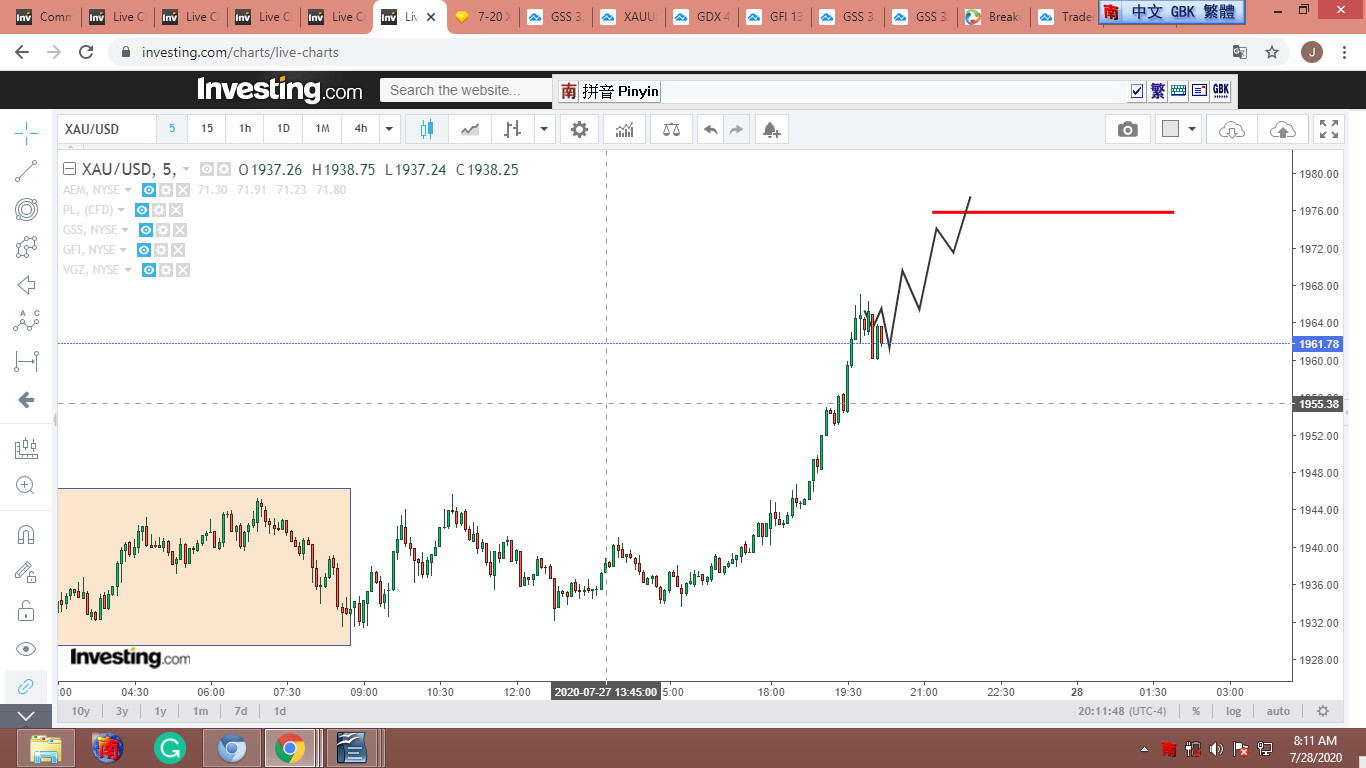
Task: Select the 1h timeframe tab
Action: point(245,129)
